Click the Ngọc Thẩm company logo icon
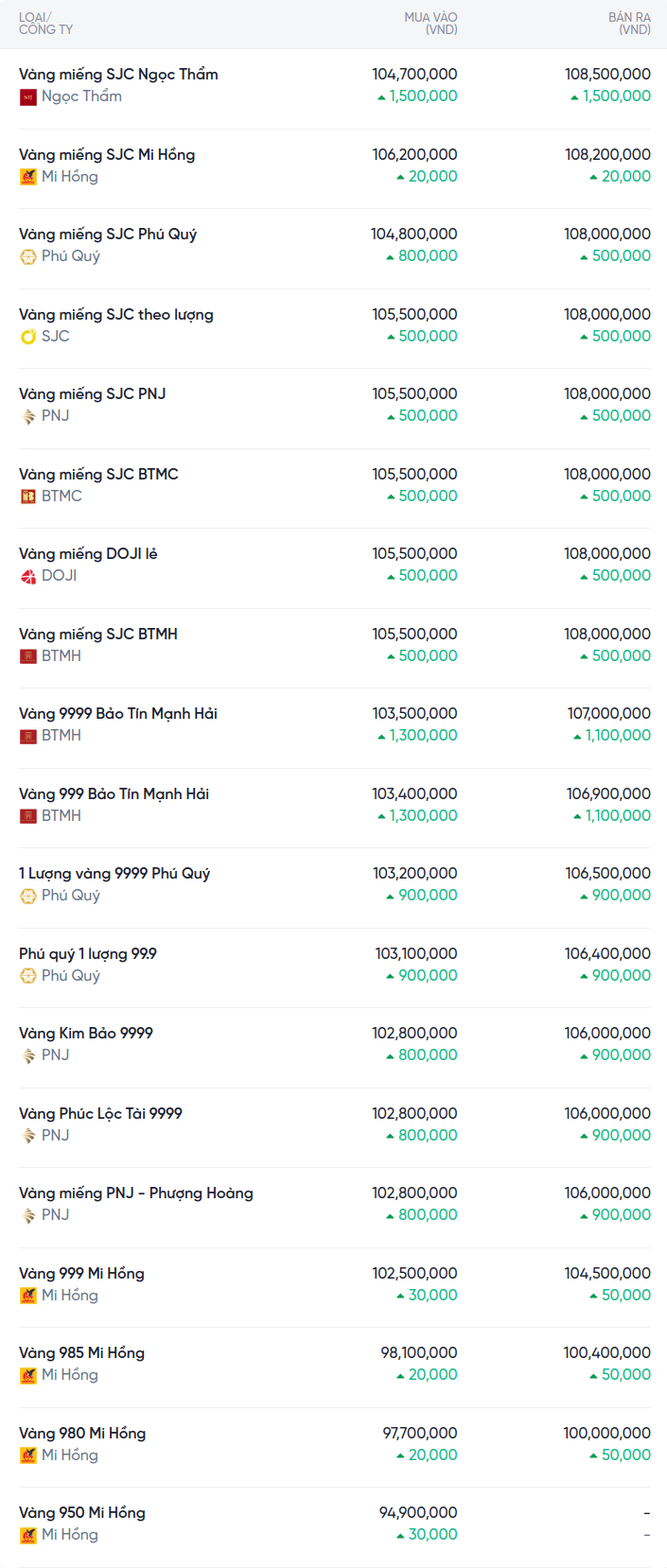Image resolution: width=667 pixels, height=1568 pixels. pyautogui.click(x=28, y=96)
